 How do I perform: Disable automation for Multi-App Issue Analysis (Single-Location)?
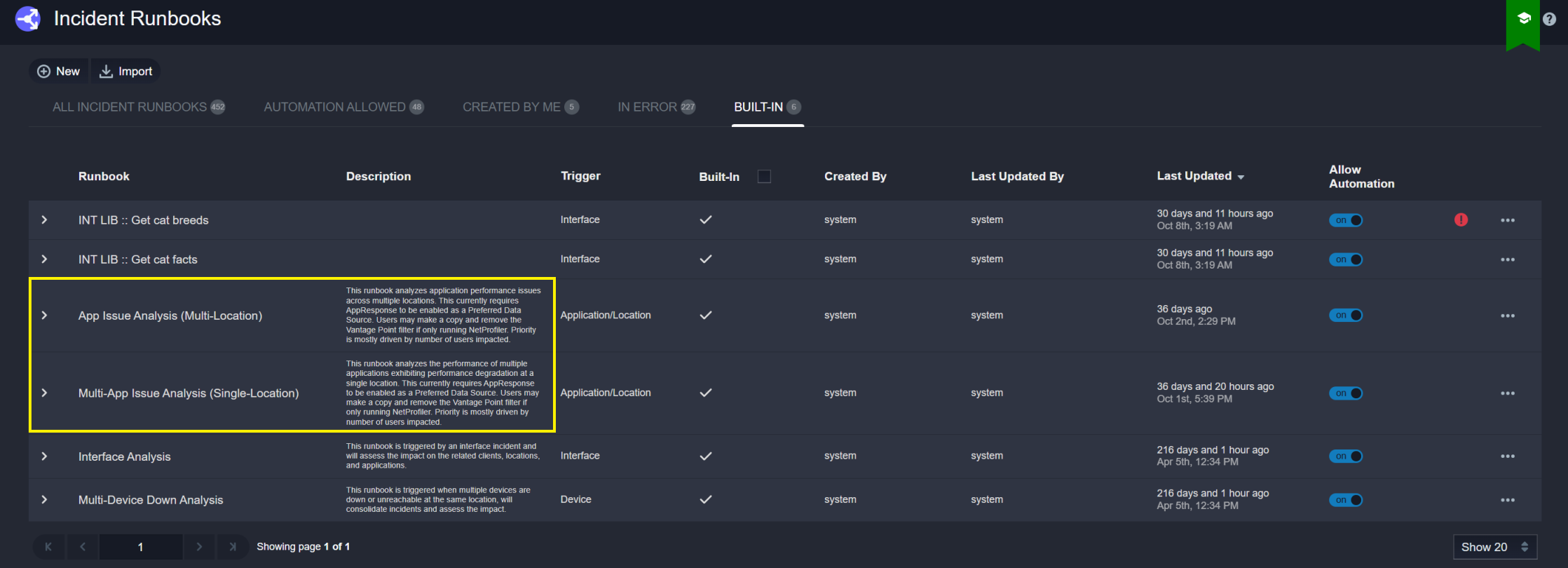pos(1346,393)
